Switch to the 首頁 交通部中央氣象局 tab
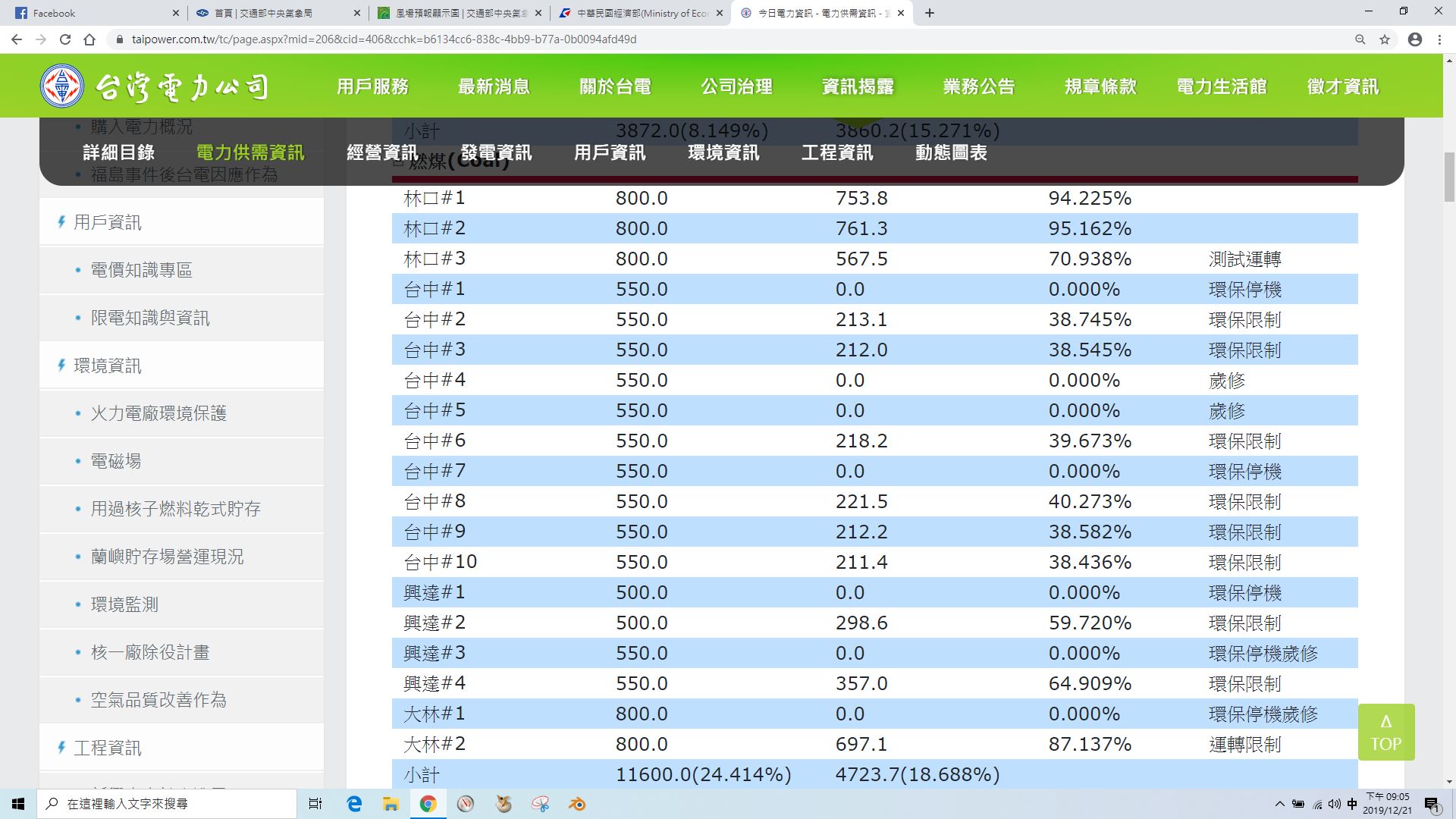Viewport: 1456px width, 819px height. click(x=278, y=13)
